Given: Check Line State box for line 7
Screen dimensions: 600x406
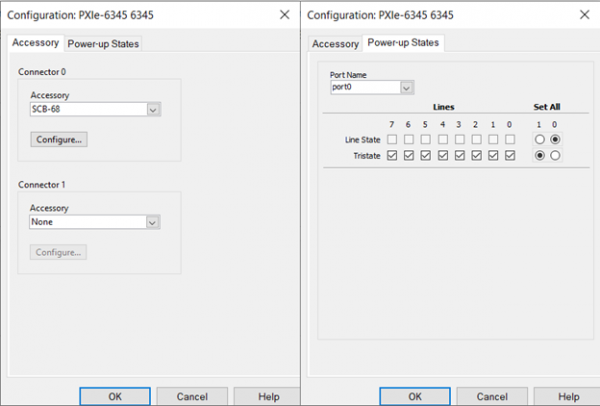Looking at the screenshot, I should tap(392, 140).
